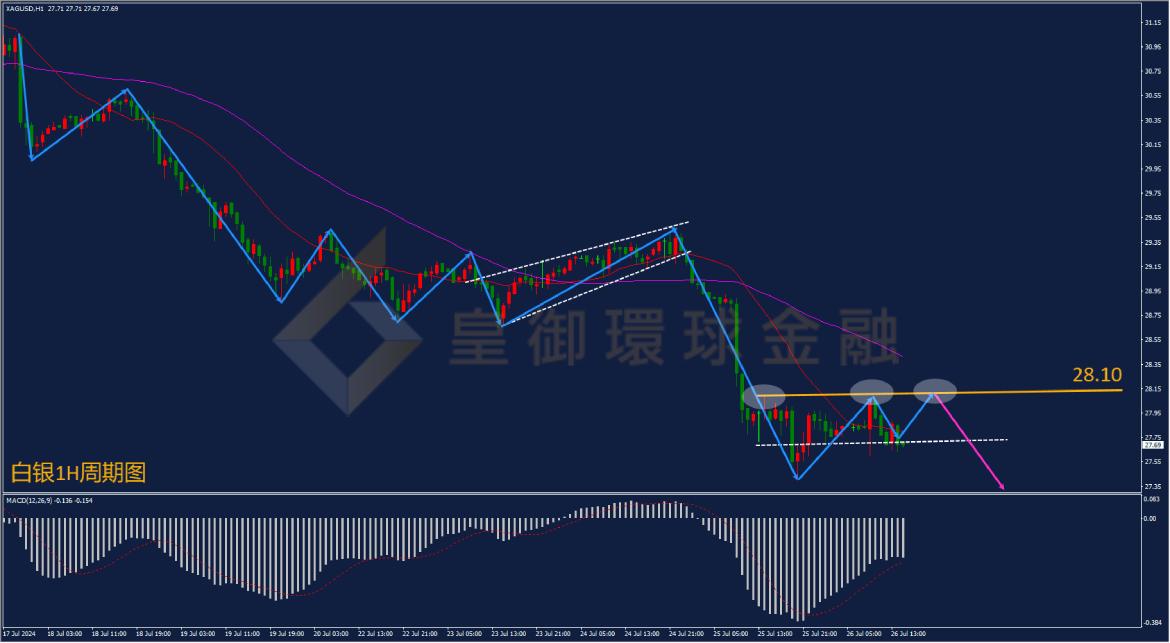This screenshot has width=1170, height=643.
Task: Click the 29.55 price axis label
Action: 1152,218
